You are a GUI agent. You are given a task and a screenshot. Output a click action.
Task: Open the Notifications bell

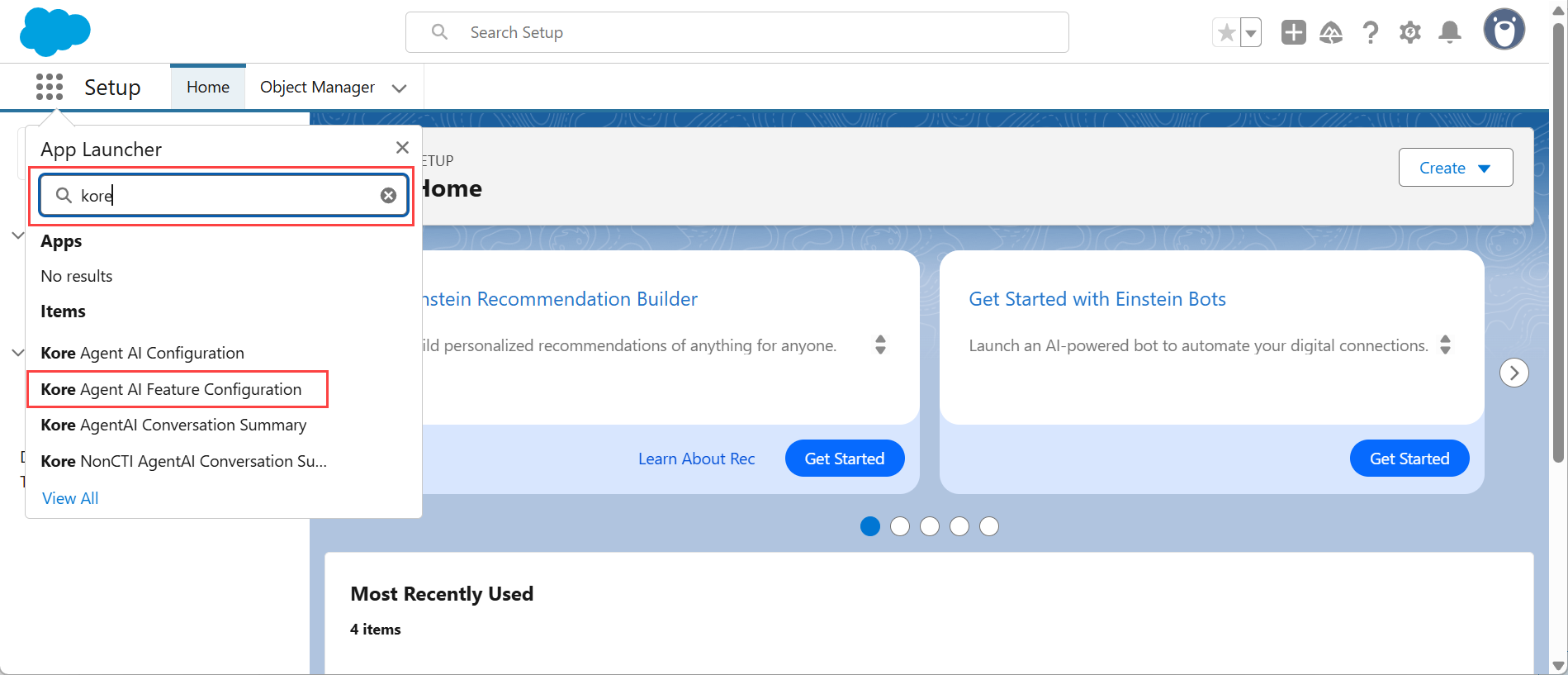click(x=1450, y=32)
